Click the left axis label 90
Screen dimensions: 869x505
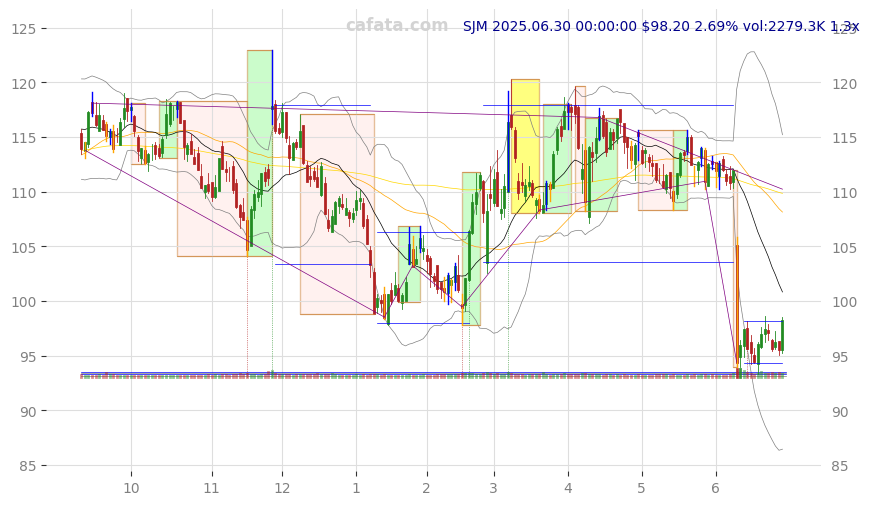(x=27, y=412)
